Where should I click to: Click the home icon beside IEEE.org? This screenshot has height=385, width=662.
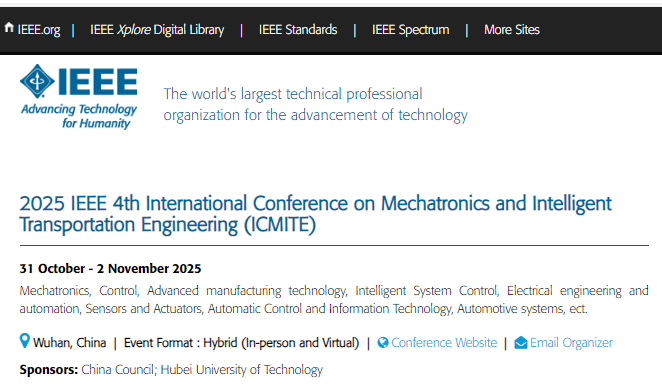9,28
